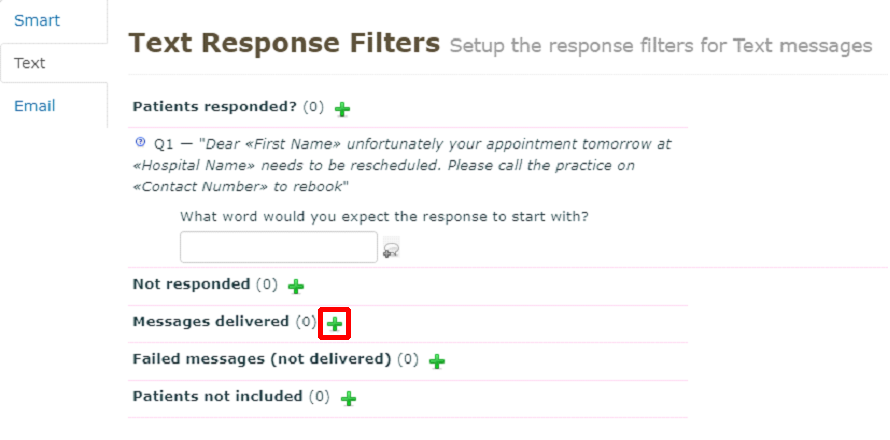Click the speech bubble add-response icon
The width and height of the screenshot is (890, 440).
(391, 250)
